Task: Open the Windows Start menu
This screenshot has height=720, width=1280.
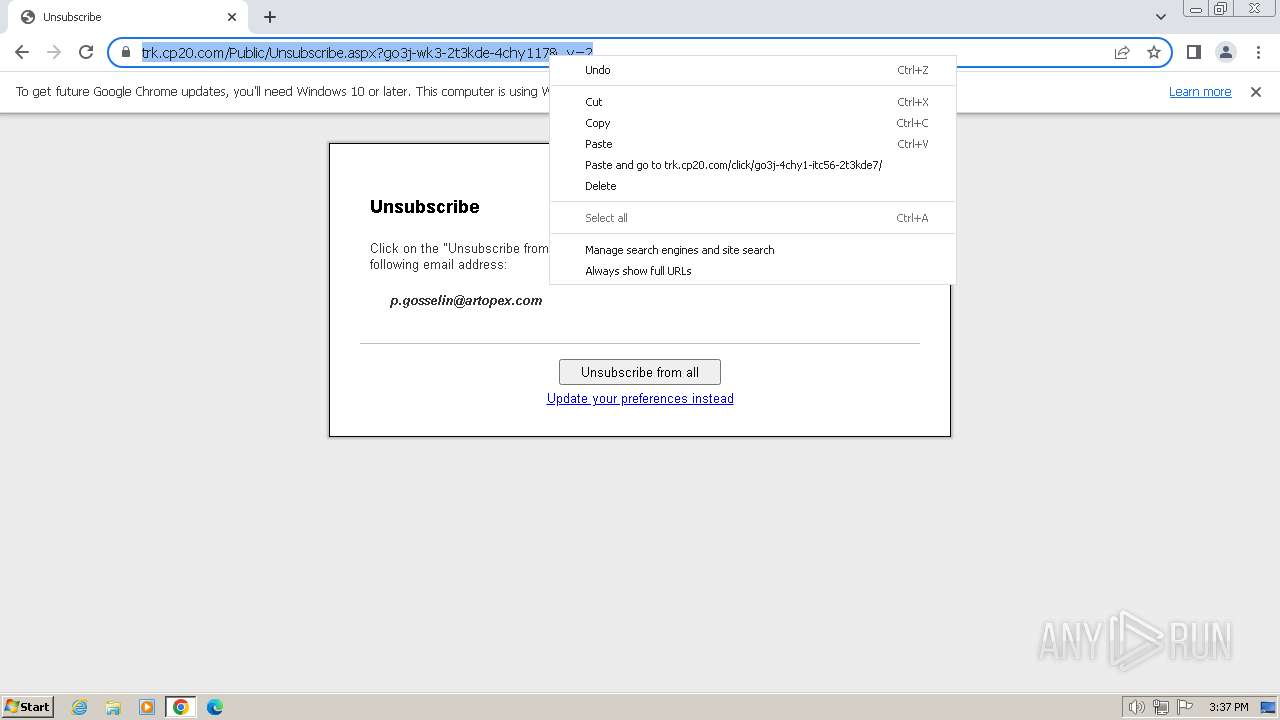Action: coord(28,707)
